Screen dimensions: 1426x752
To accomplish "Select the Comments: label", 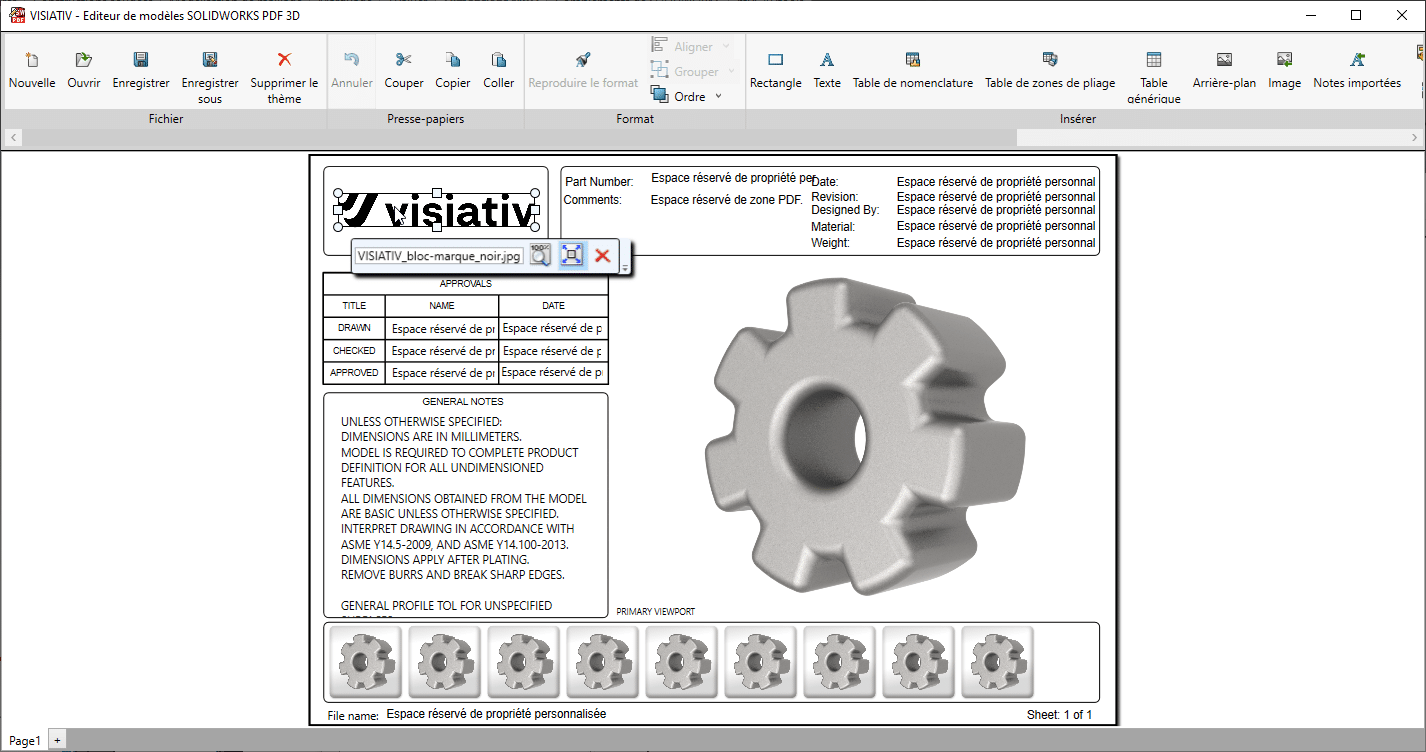I will pos(592,200).
